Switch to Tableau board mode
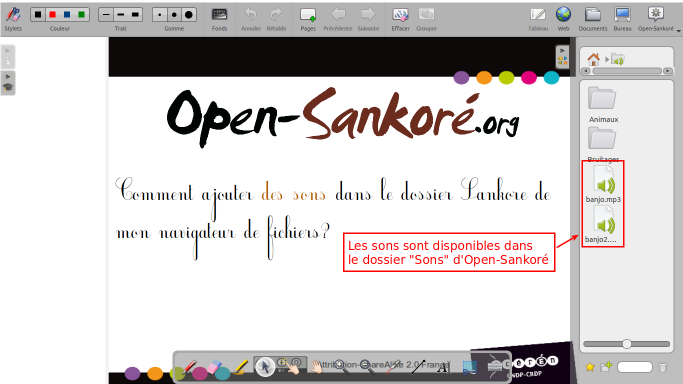The width and height of the screenshot is (683, 384). click(x=538, y=19)
